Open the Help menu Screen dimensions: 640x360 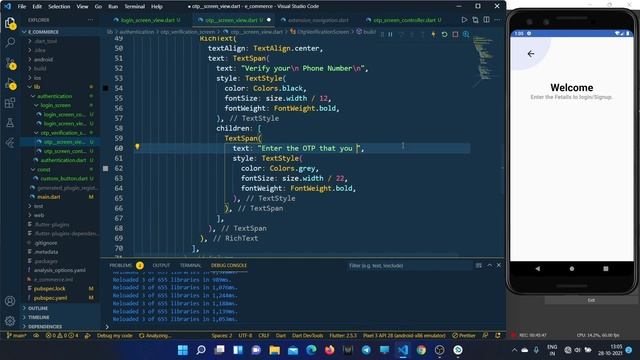click(157, 7)
